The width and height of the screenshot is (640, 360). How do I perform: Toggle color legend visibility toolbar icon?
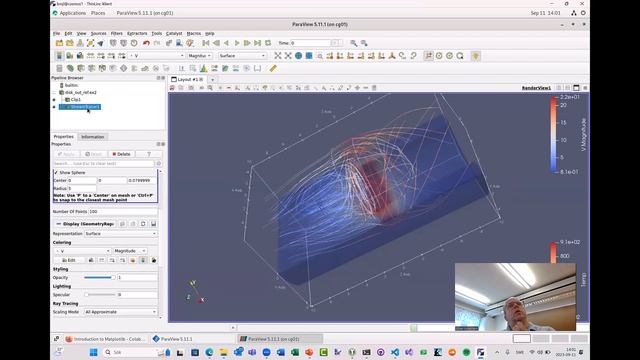coord(60,56)
